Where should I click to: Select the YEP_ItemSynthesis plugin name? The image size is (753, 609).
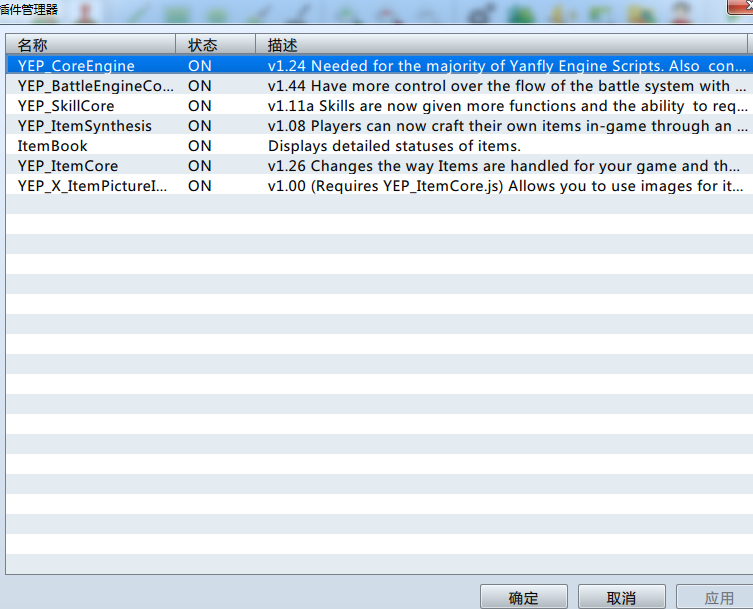pos(85,126)
